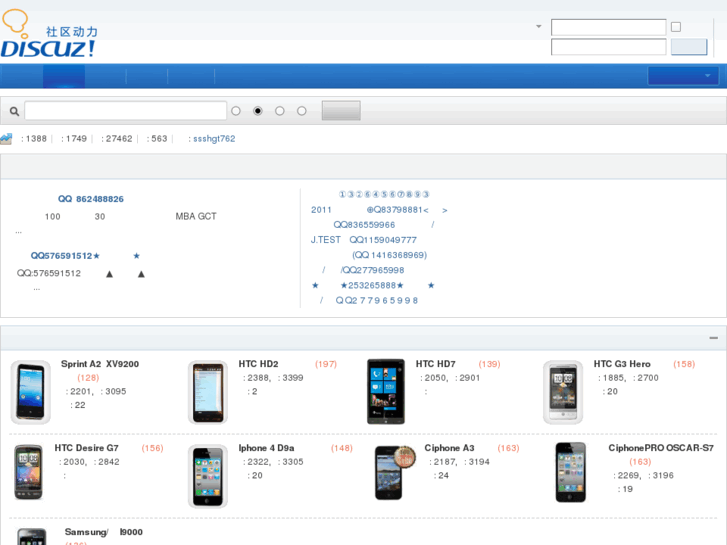Image resolution: width=727 pixels, height=545 pixels.
Task: Open the Ciphone A3 forum link
Action: pyautogui.click(x=449, y=448)
